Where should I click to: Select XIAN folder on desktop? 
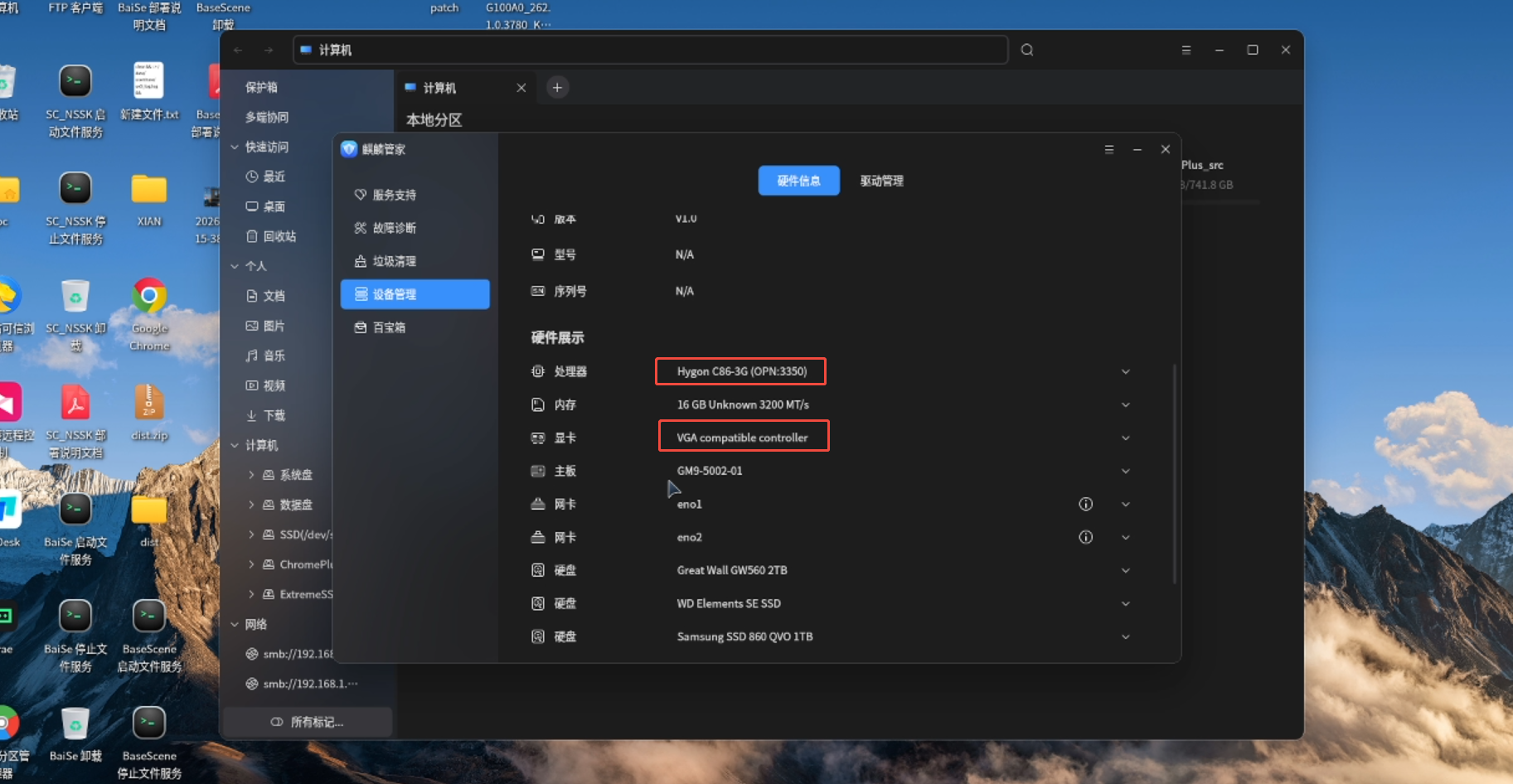point(149,199)
